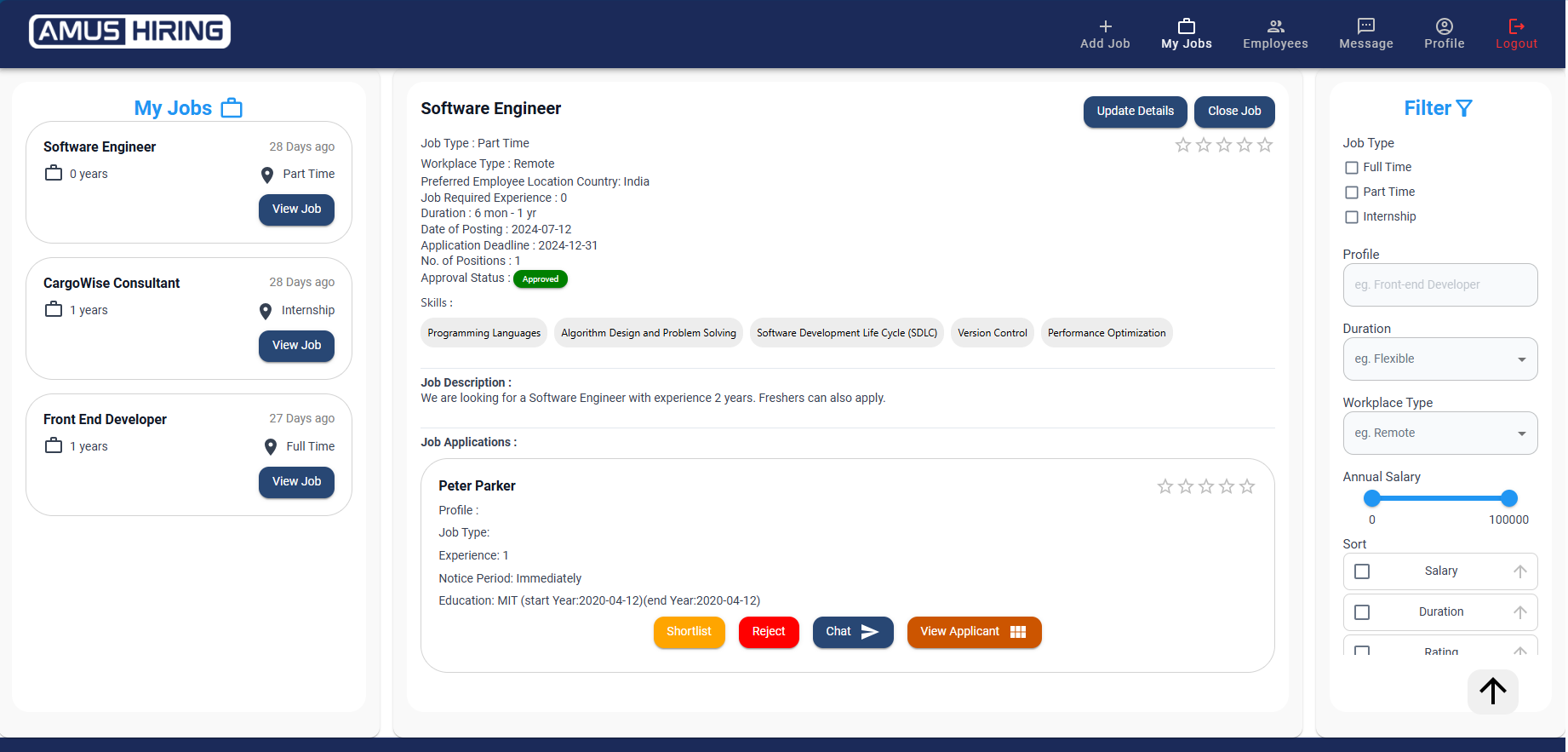
Task: Click the Approved status badge
Action: pos(541,279)
